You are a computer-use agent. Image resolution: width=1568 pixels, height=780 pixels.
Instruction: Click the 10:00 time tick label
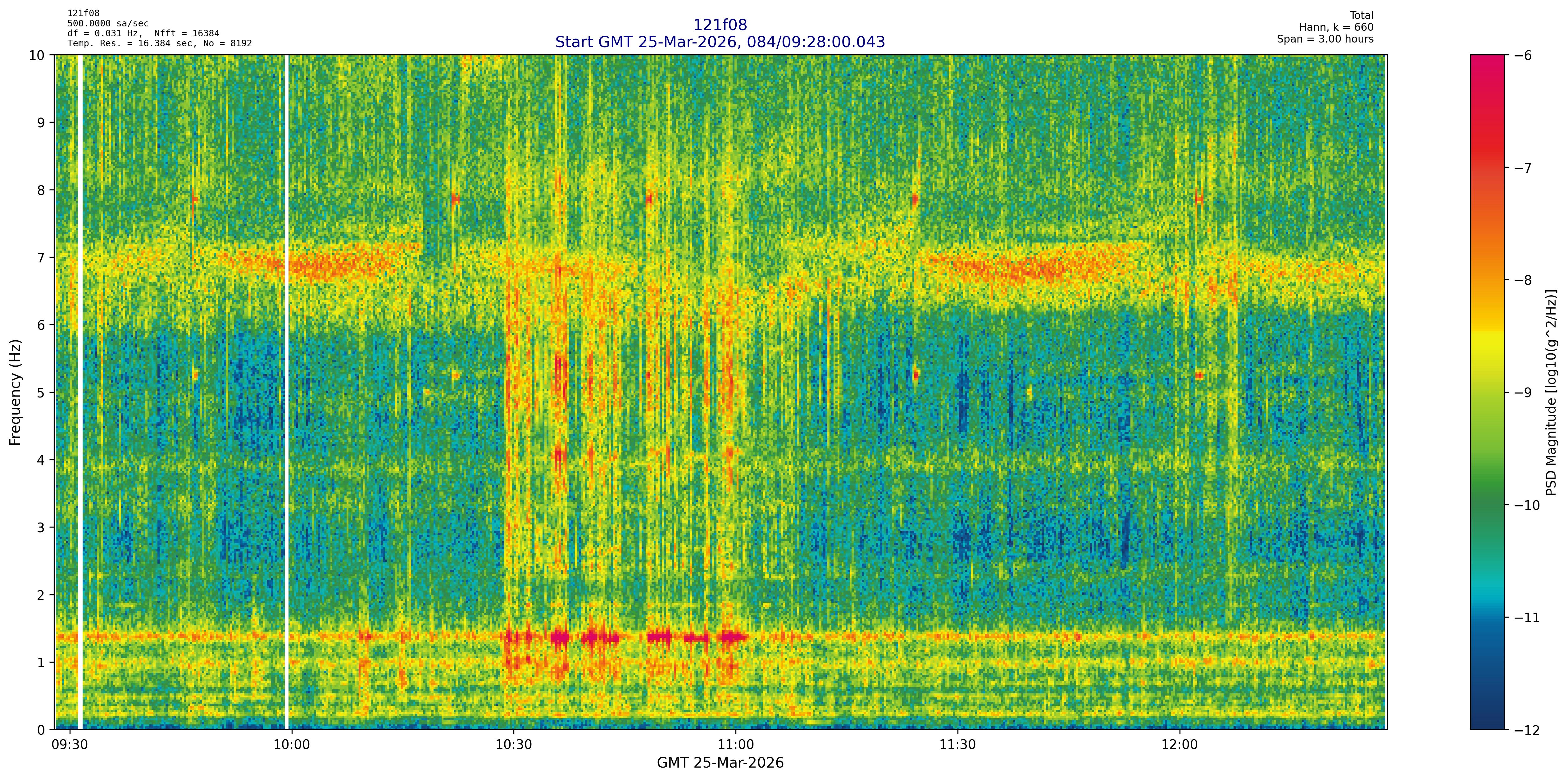click(x=292, y=745)
